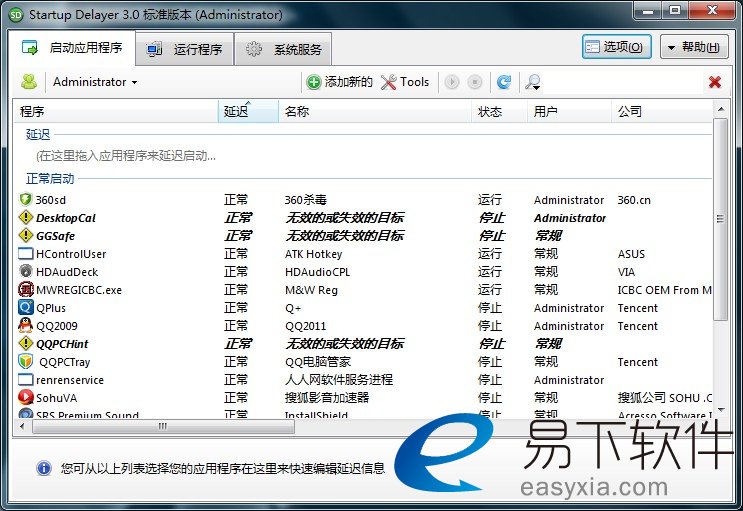Screen dimensions: 743x511
Task: Sort by the 延迟 column header
Action: pyautogui.click(x=247, y=112)
